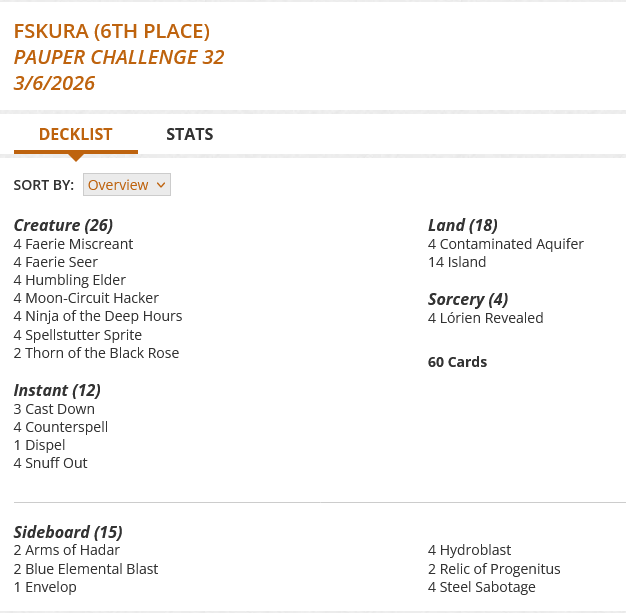The image size is (626, 613).
Task: Click Relic of Progenitus sideboard entry
Action: pyautogui.click(x=500, y=569)
